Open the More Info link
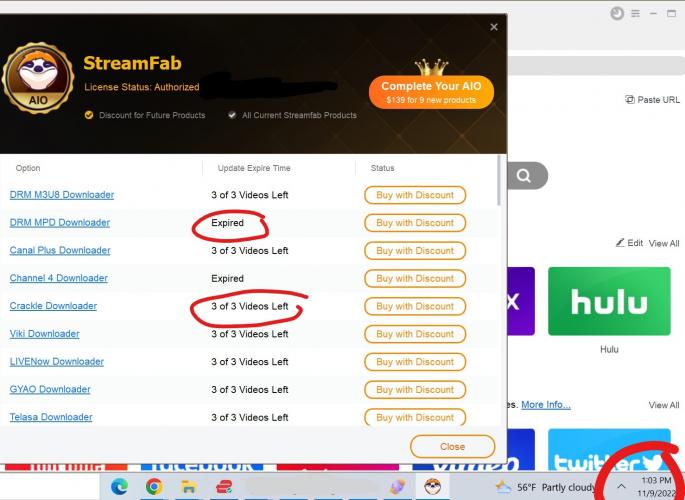Screen dimensions: 685x500 pos(546,405)
